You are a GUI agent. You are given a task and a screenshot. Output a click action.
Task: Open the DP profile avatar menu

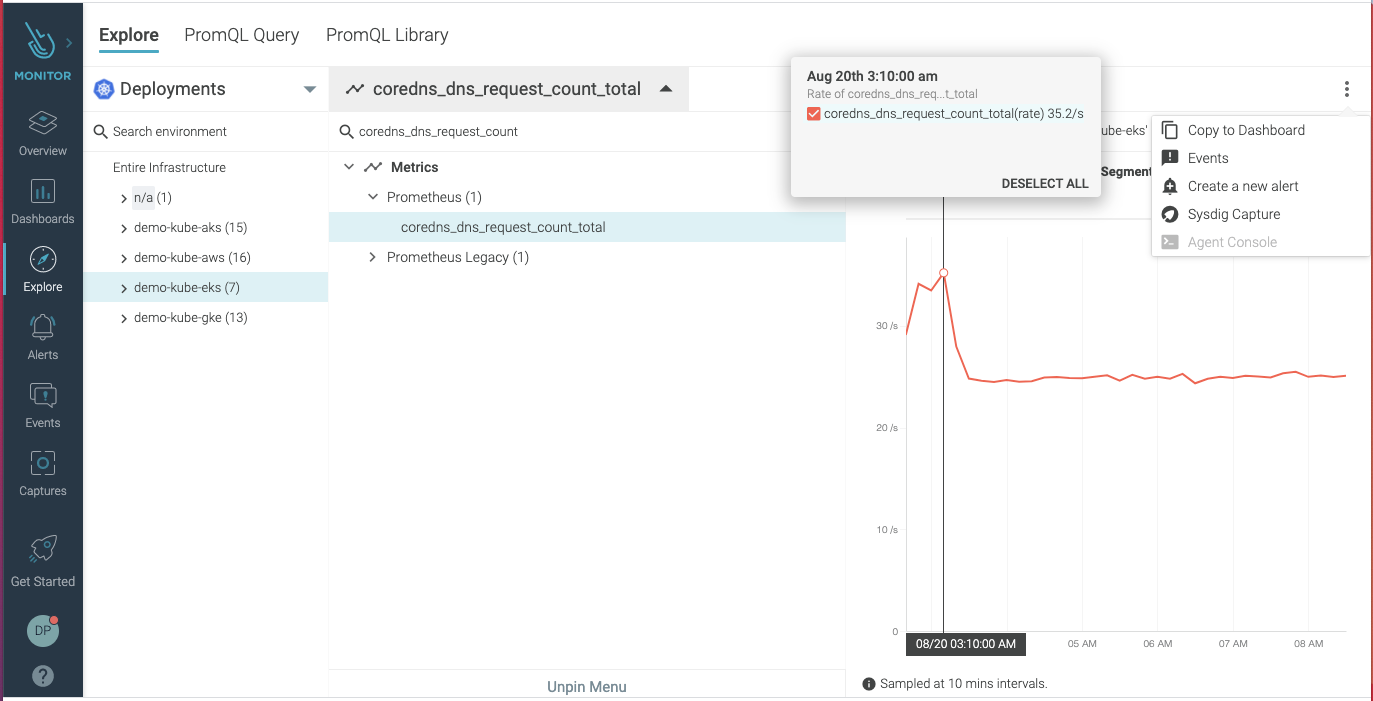tap(42, 631)
